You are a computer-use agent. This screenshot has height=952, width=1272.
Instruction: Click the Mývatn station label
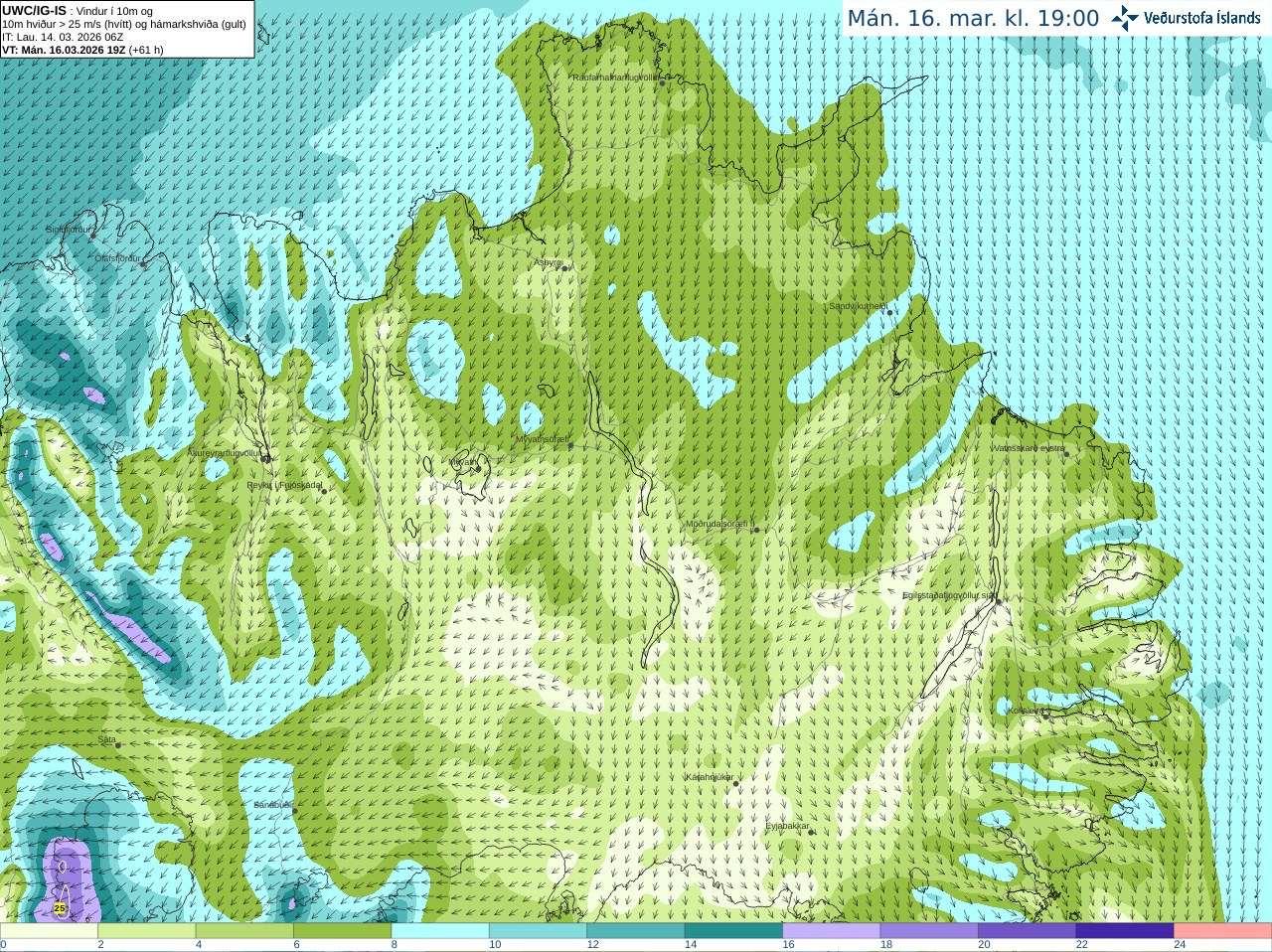point(461,462)
